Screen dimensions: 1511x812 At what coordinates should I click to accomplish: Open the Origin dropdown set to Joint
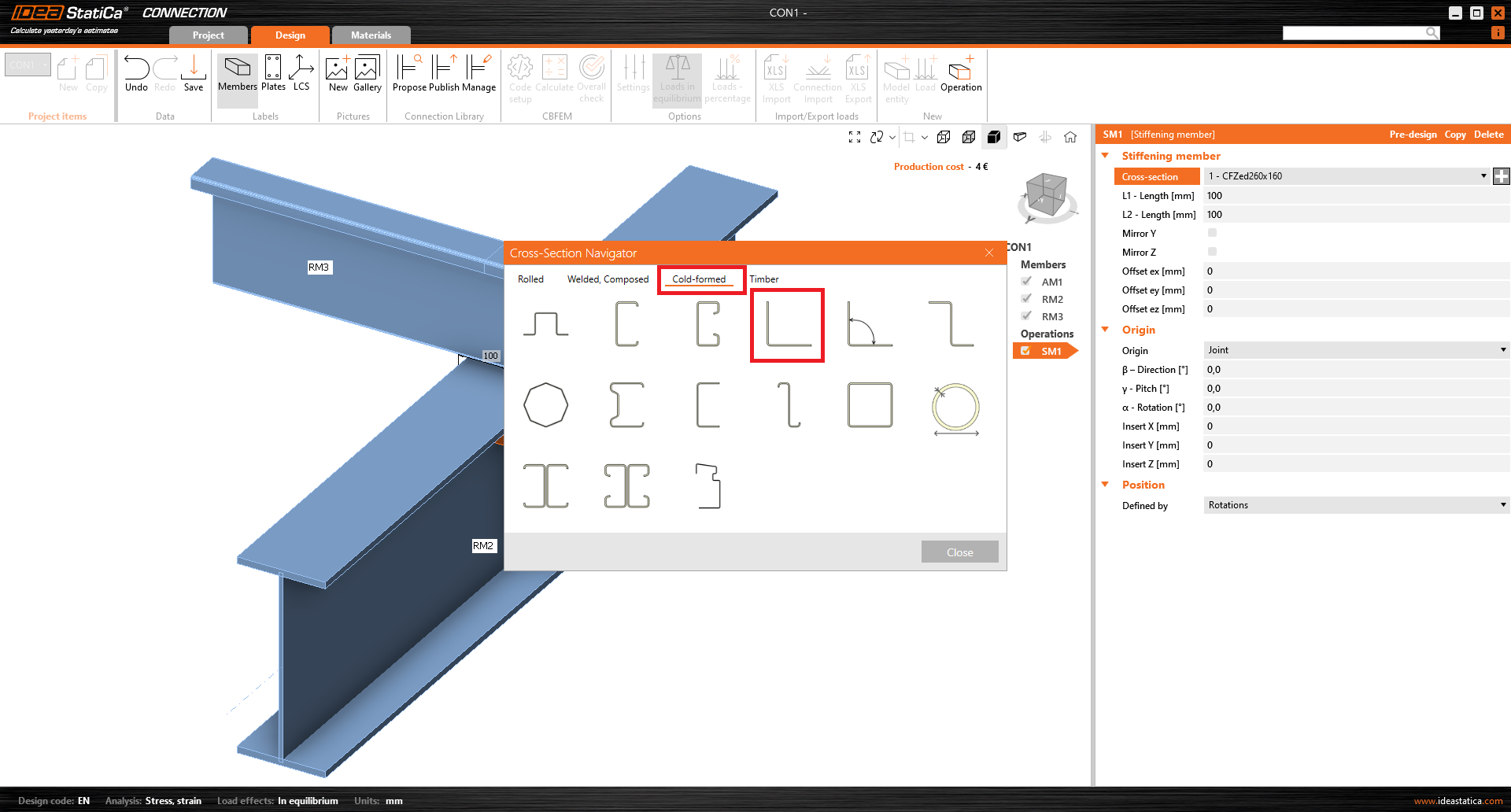click(x=1355, y=350)
